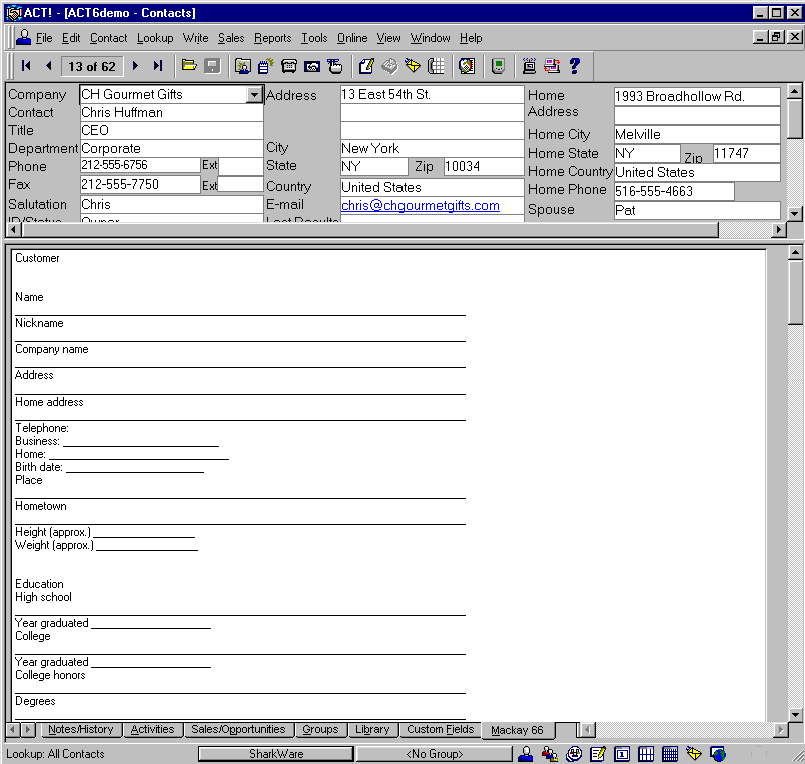Write a letter using the pencil-paper icon
The image size is (805, 764).
[366, 66]
